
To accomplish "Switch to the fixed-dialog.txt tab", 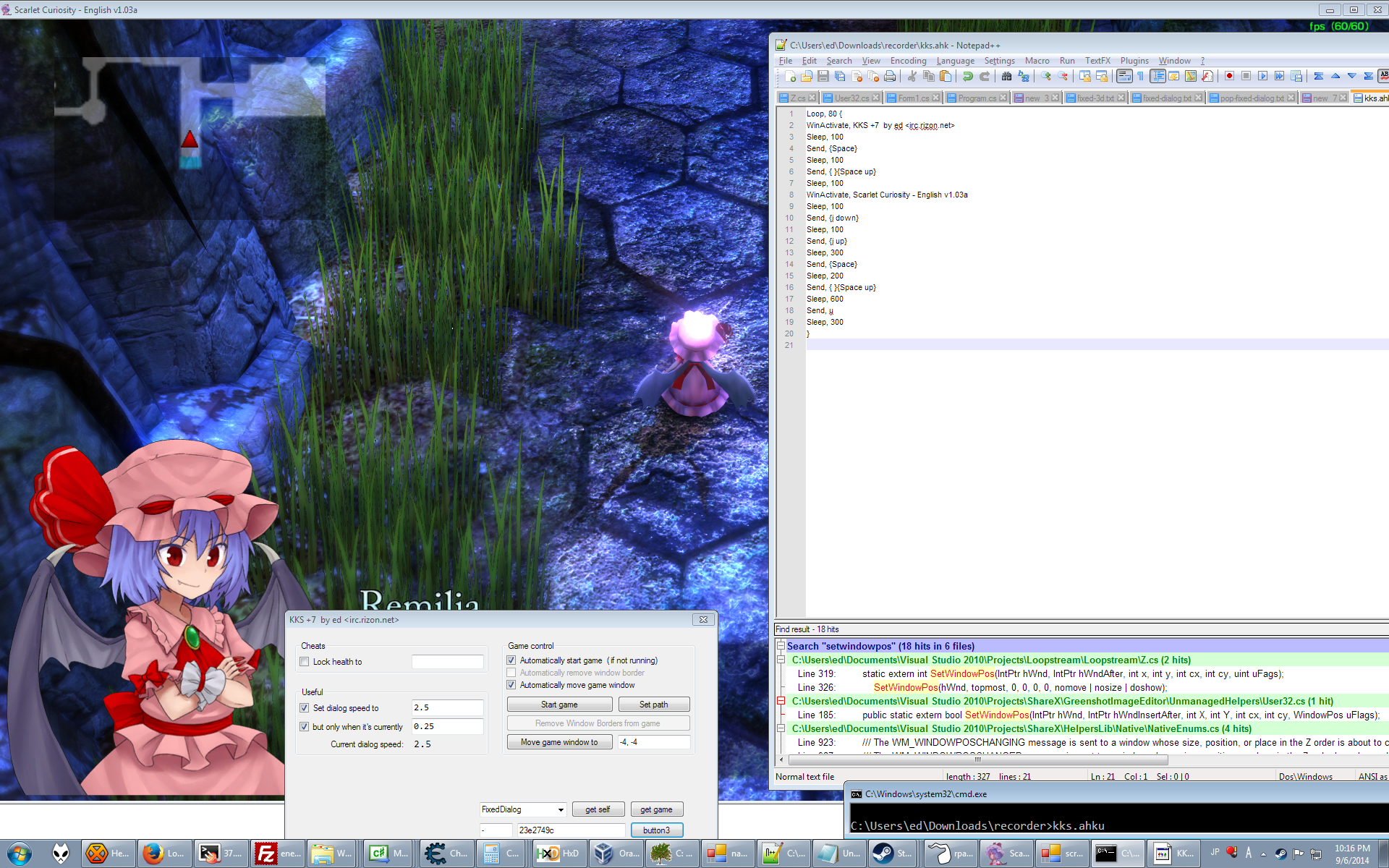I will [x=1166, y=98].
